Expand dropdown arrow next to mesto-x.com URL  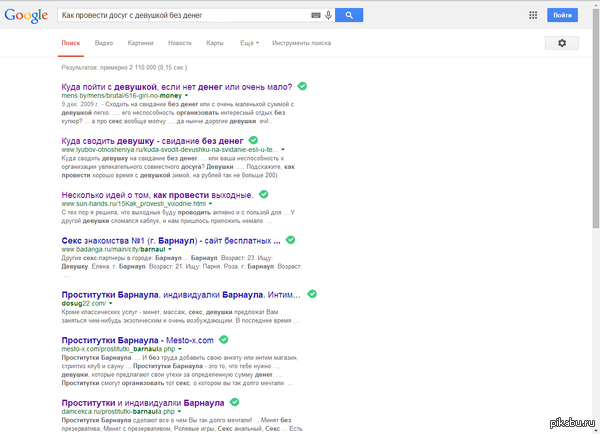tap(179, 349)
